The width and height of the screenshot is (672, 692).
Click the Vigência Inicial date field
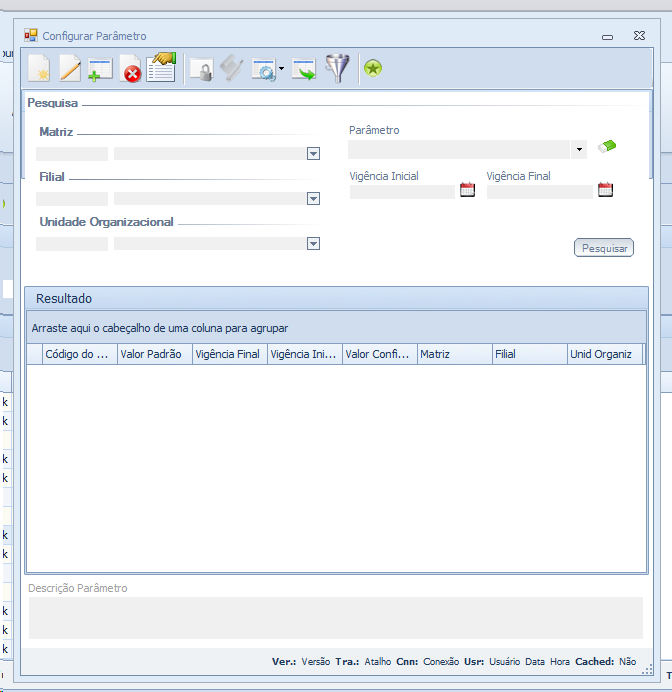pos(402,192)
